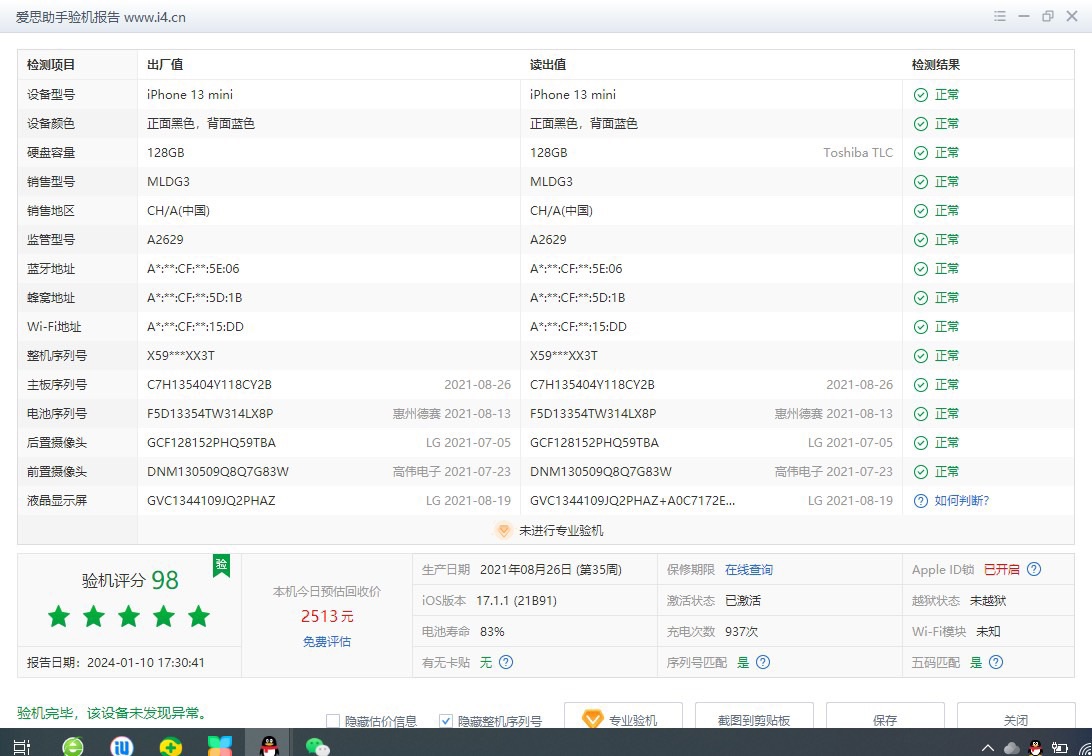The height and width of the screenshot is (756, 1092).
Task: Click the 专业验机 button
Action: click(x=623, y=716)
